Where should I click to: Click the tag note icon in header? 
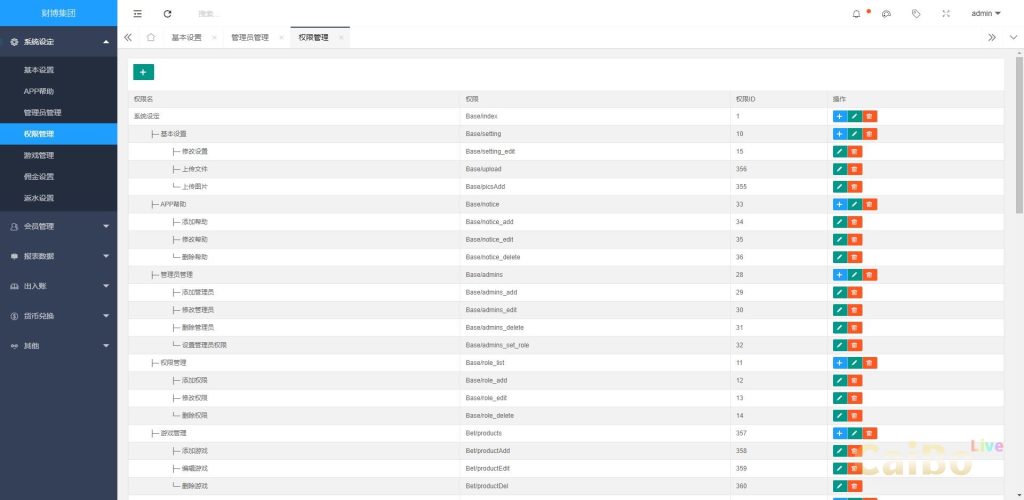pyautogui.click(x=916, y=14)
